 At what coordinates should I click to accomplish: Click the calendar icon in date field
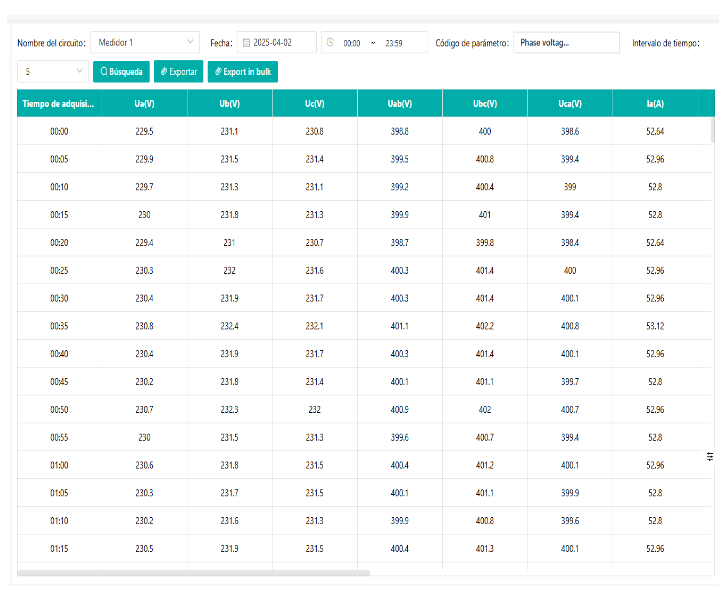[x=246, y=43]
